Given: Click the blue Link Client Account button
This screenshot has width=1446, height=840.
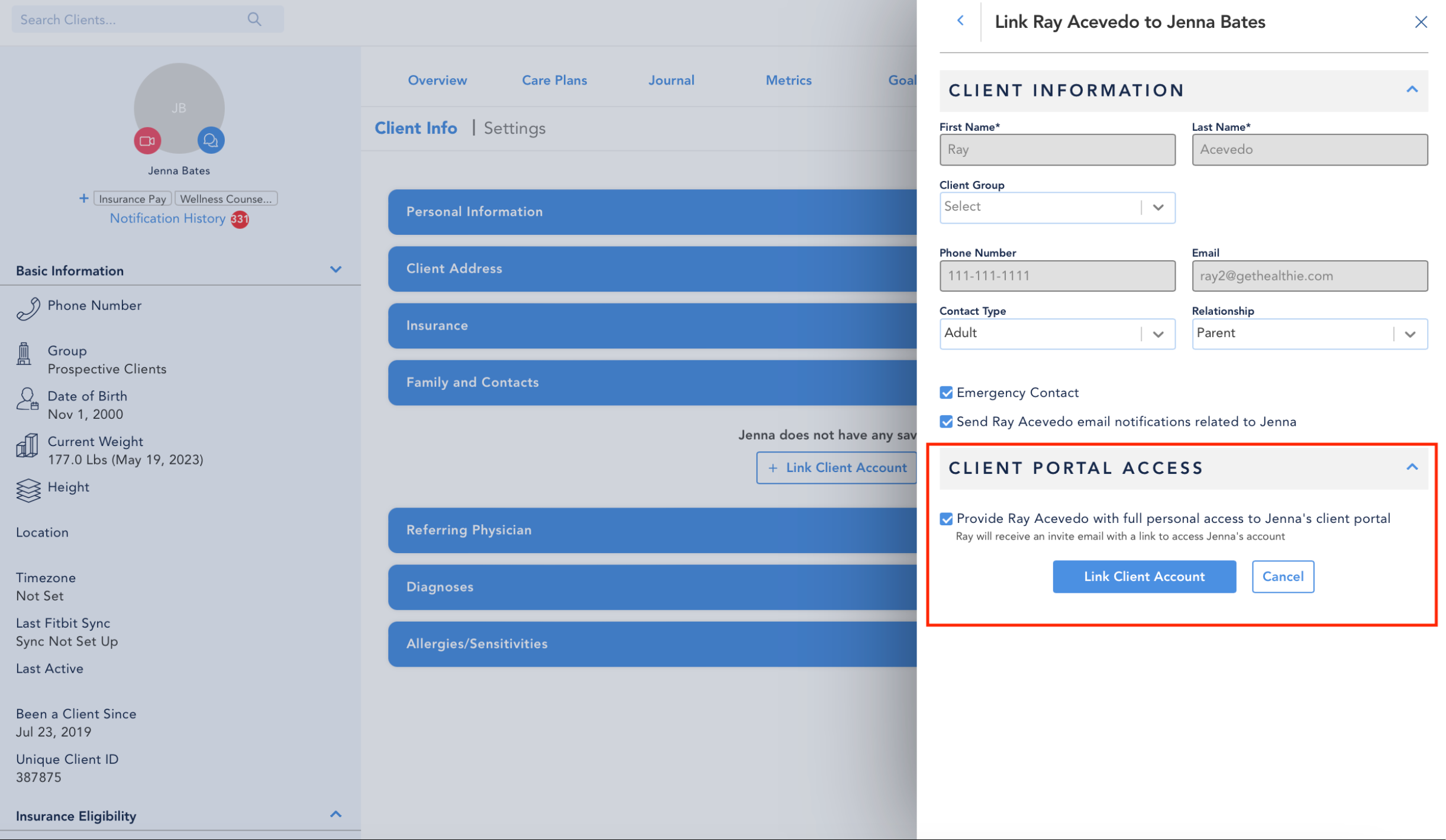Looking at the screenshot, I should 1144,577.
